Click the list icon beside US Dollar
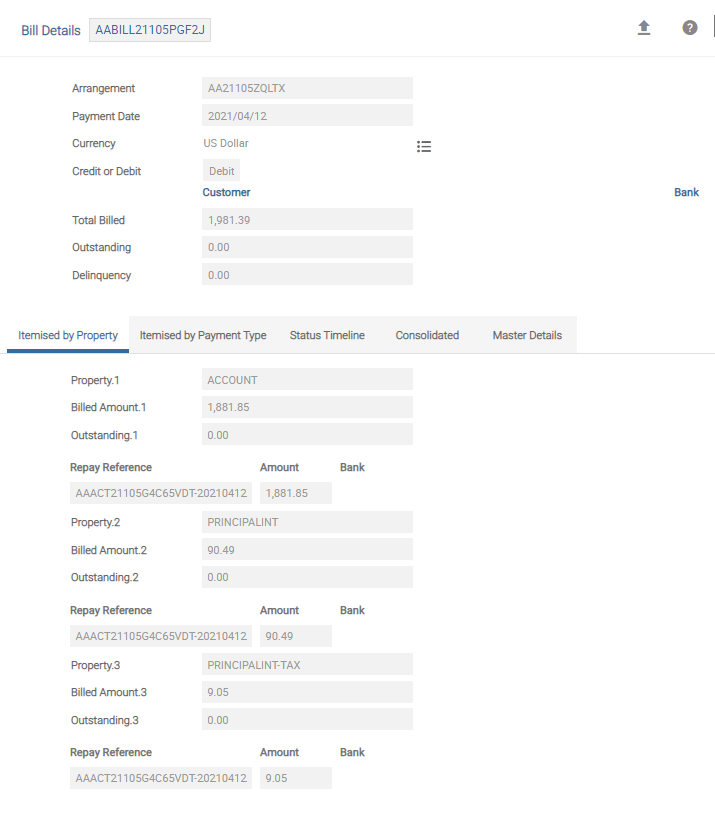715x831 pixels. 424,146
